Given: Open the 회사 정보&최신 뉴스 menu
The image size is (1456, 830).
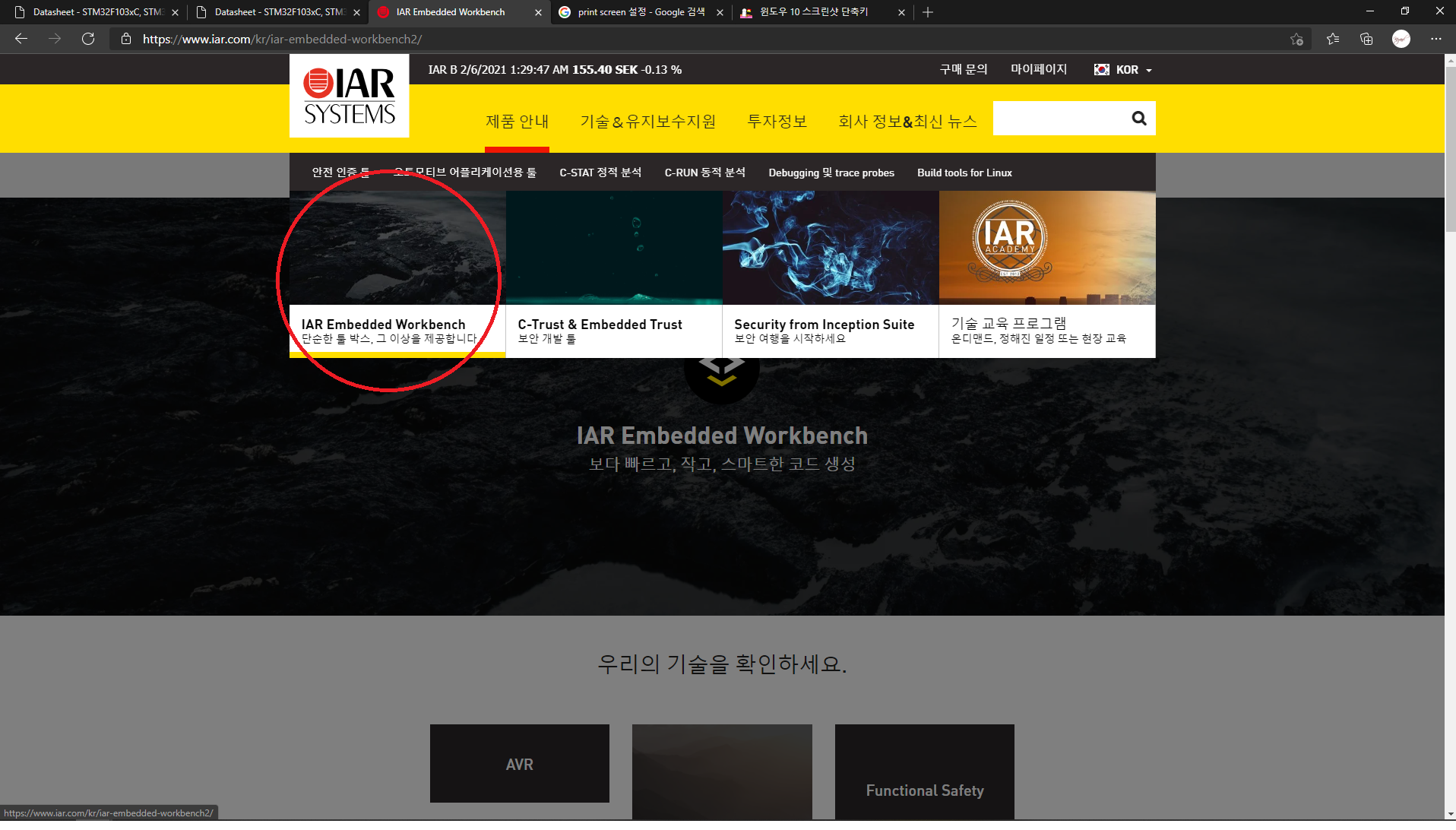Looking at the screenshot, I should pyautogui.click(x=907, y=122).
